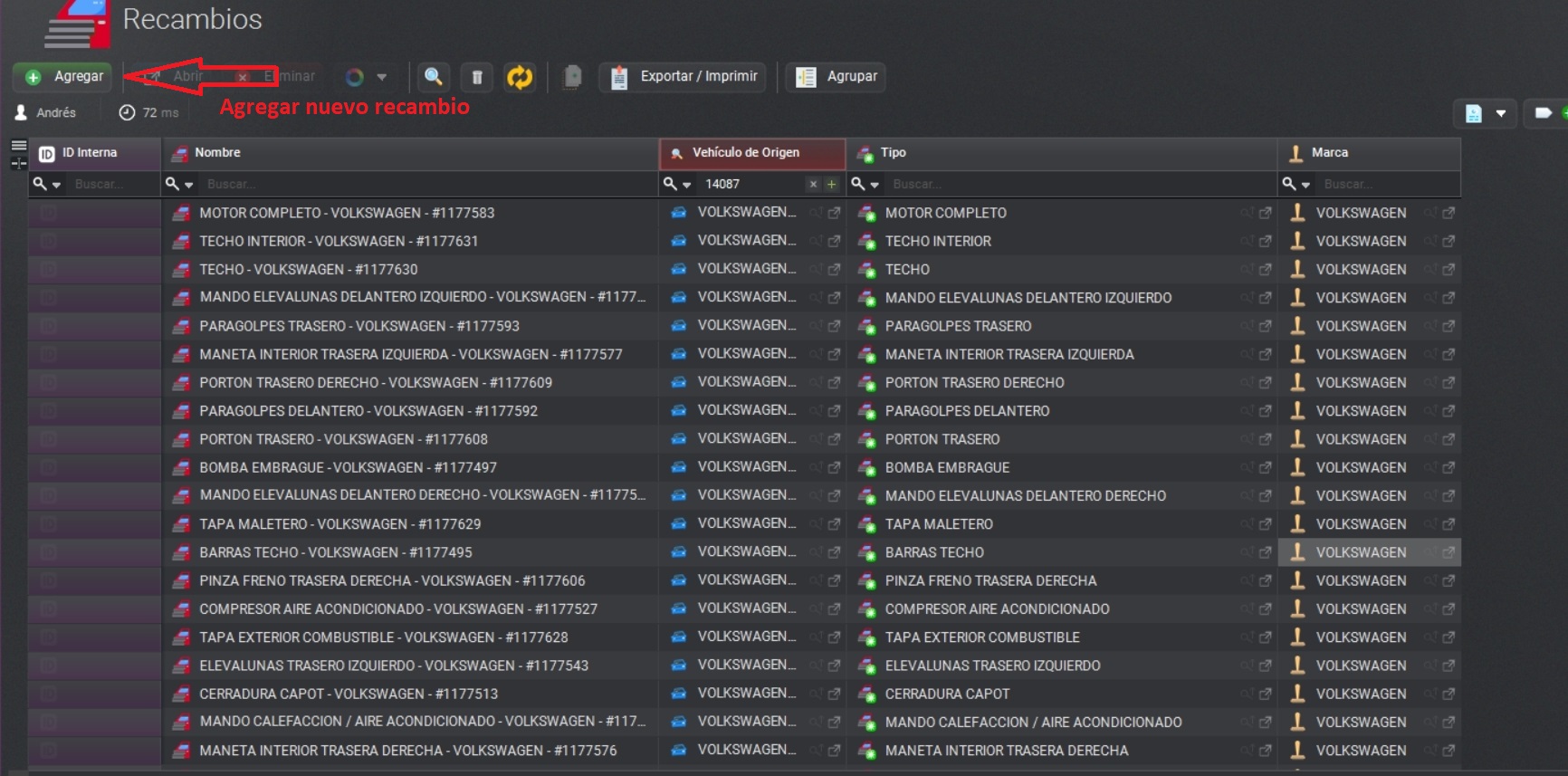
Task: Click the trash bin toolbar icon
Action: tap(477, 77)
